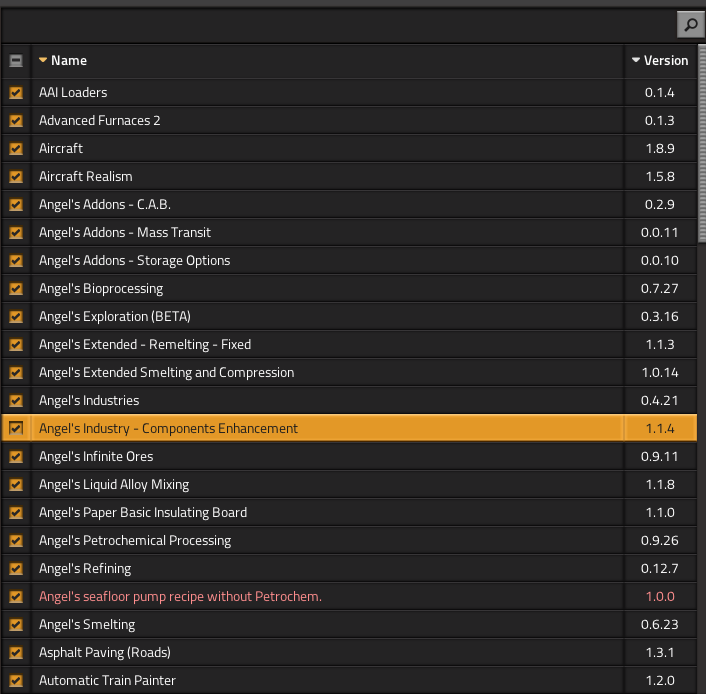Select the Aircraft Realism mod name
The height and width of the screenshot is (694, 706).
coord(86,176)
